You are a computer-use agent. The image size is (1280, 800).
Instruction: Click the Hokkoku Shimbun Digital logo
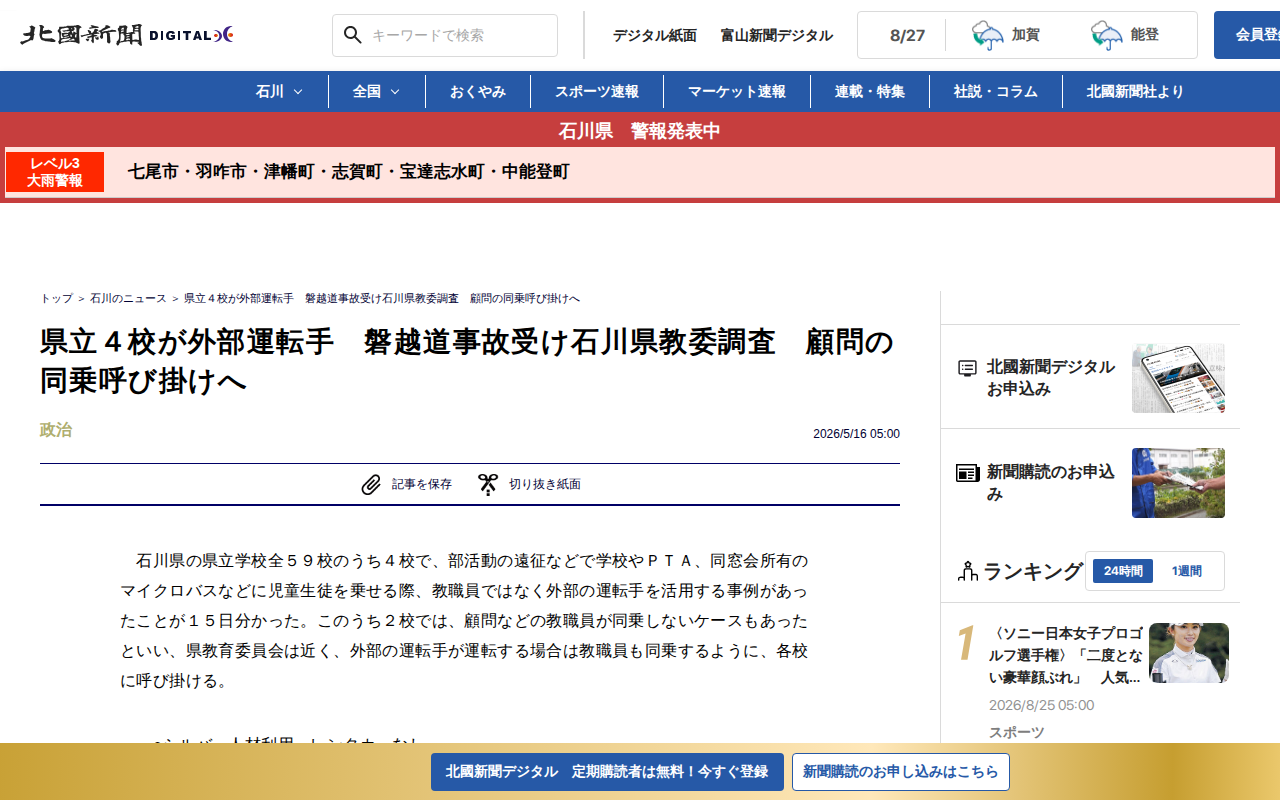(127, 35)
